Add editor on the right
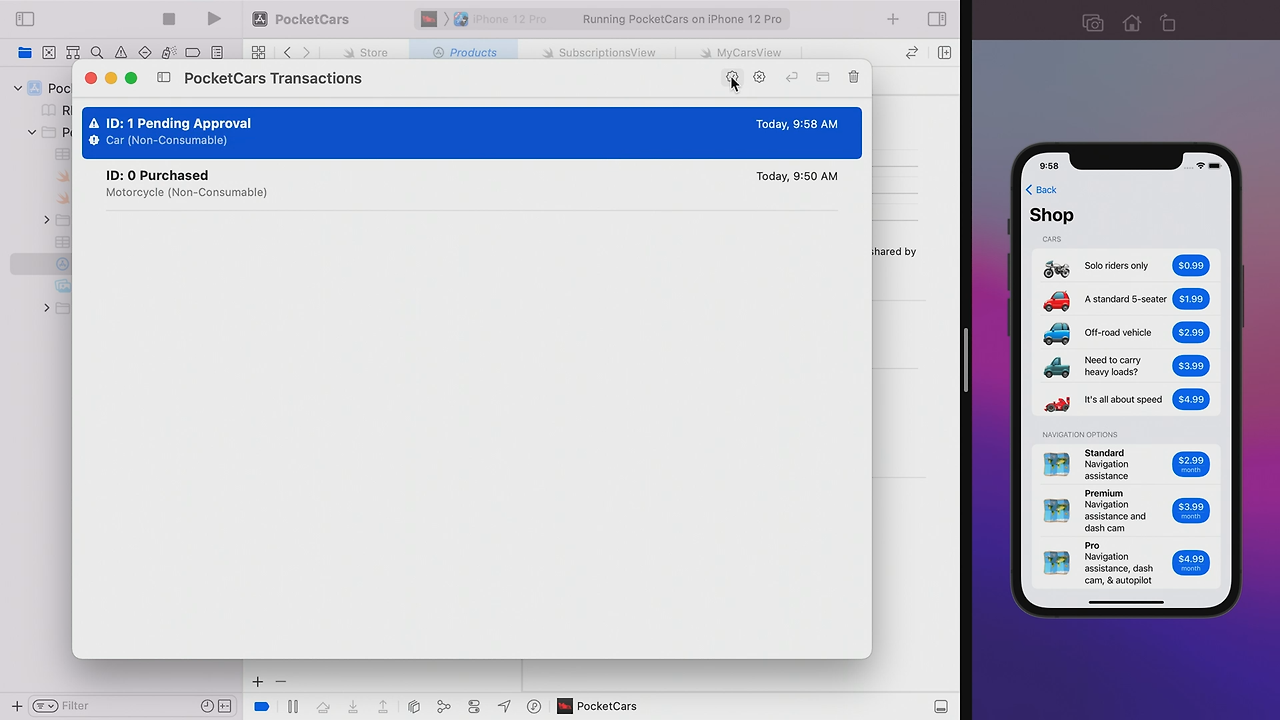The height and width of the screenshot is (720, 1280). [944, 53]
